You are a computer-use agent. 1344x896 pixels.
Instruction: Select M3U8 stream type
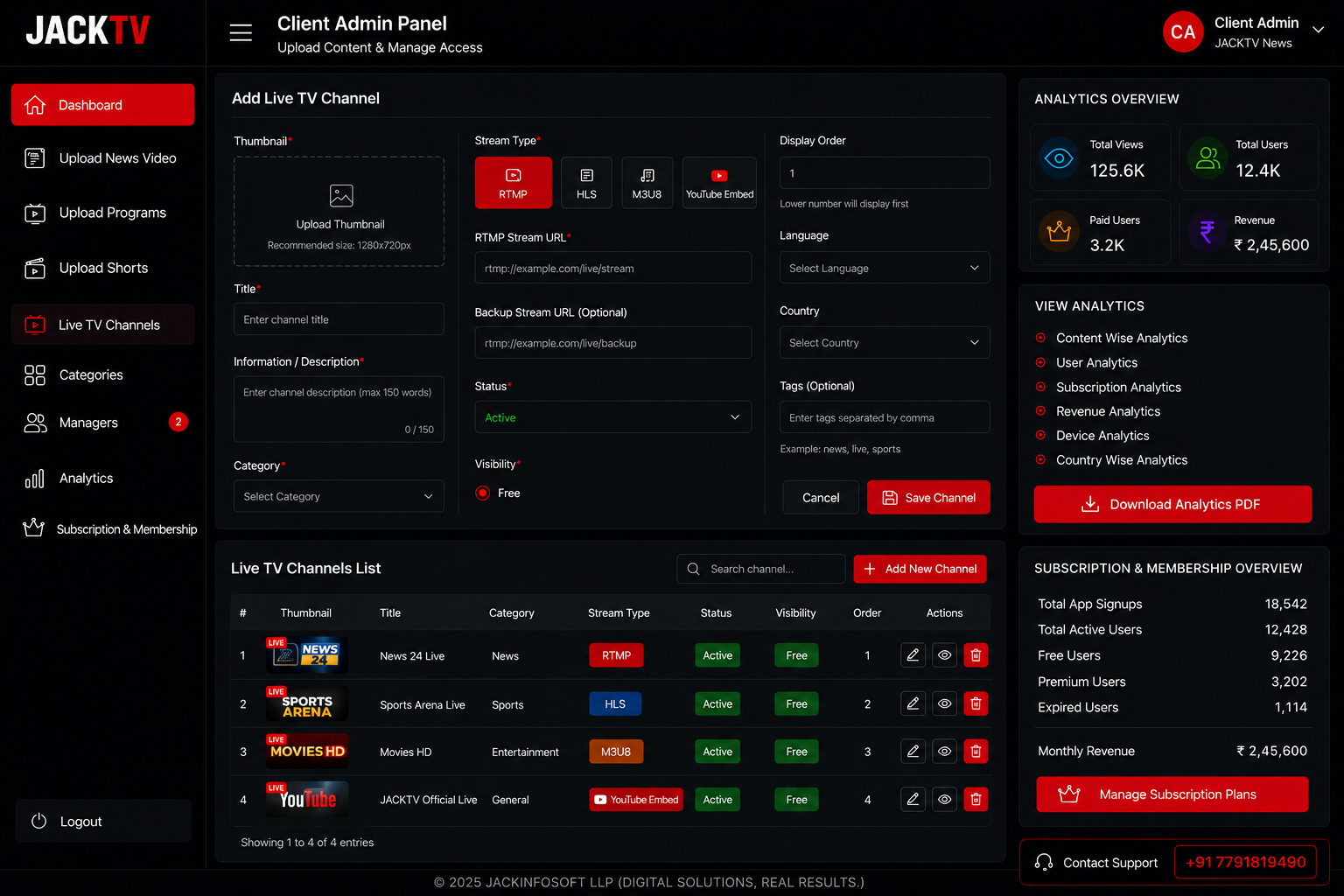(x=647, y=182)
